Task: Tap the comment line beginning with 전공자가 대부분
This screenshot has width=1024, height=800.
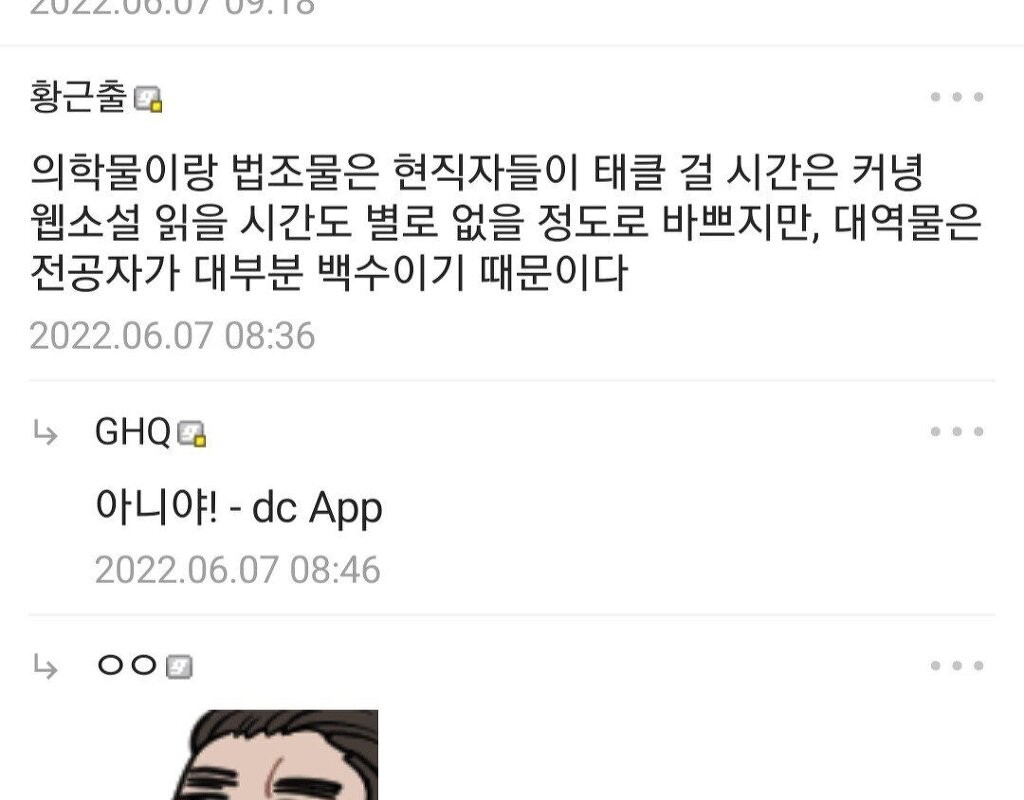Action: [x=328, y=273]
